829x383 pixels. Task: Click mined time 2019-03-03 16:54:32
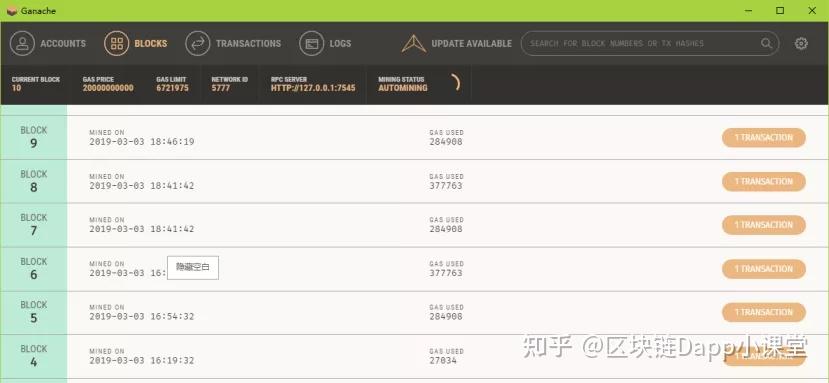(x=142, y=316)
